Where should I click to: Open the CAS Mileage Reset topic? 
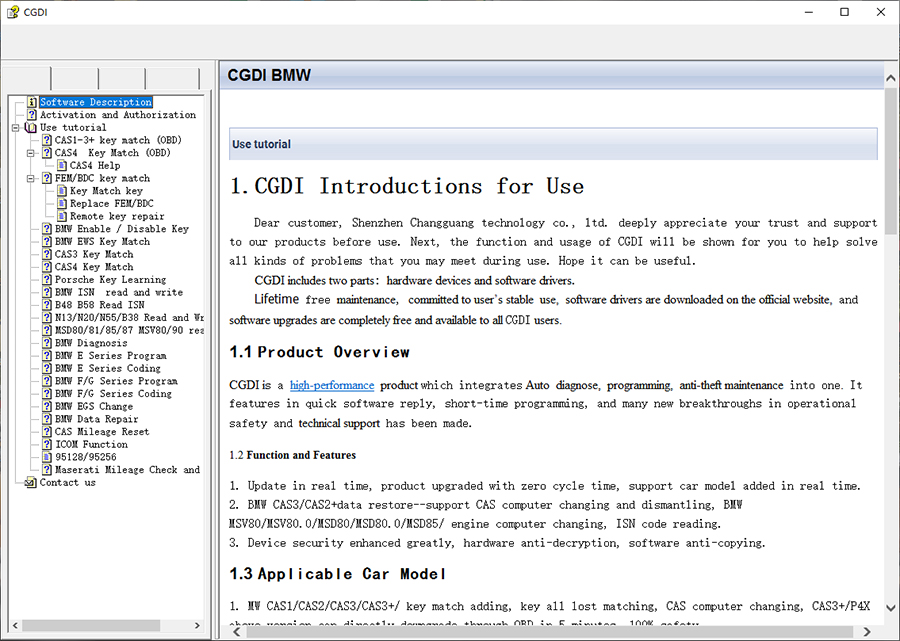coord(101,432)
